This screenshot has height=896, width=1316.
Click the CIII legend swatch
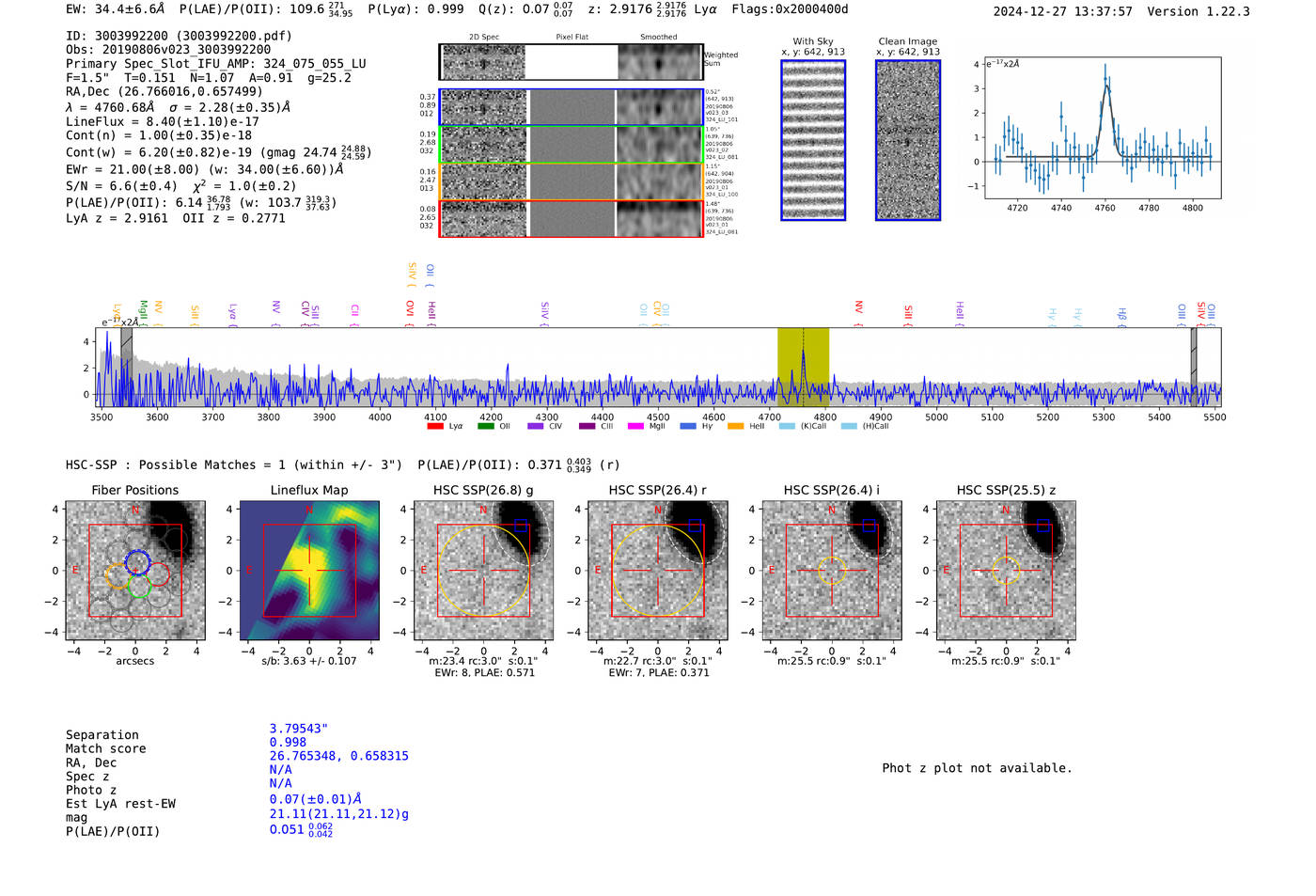587,426
